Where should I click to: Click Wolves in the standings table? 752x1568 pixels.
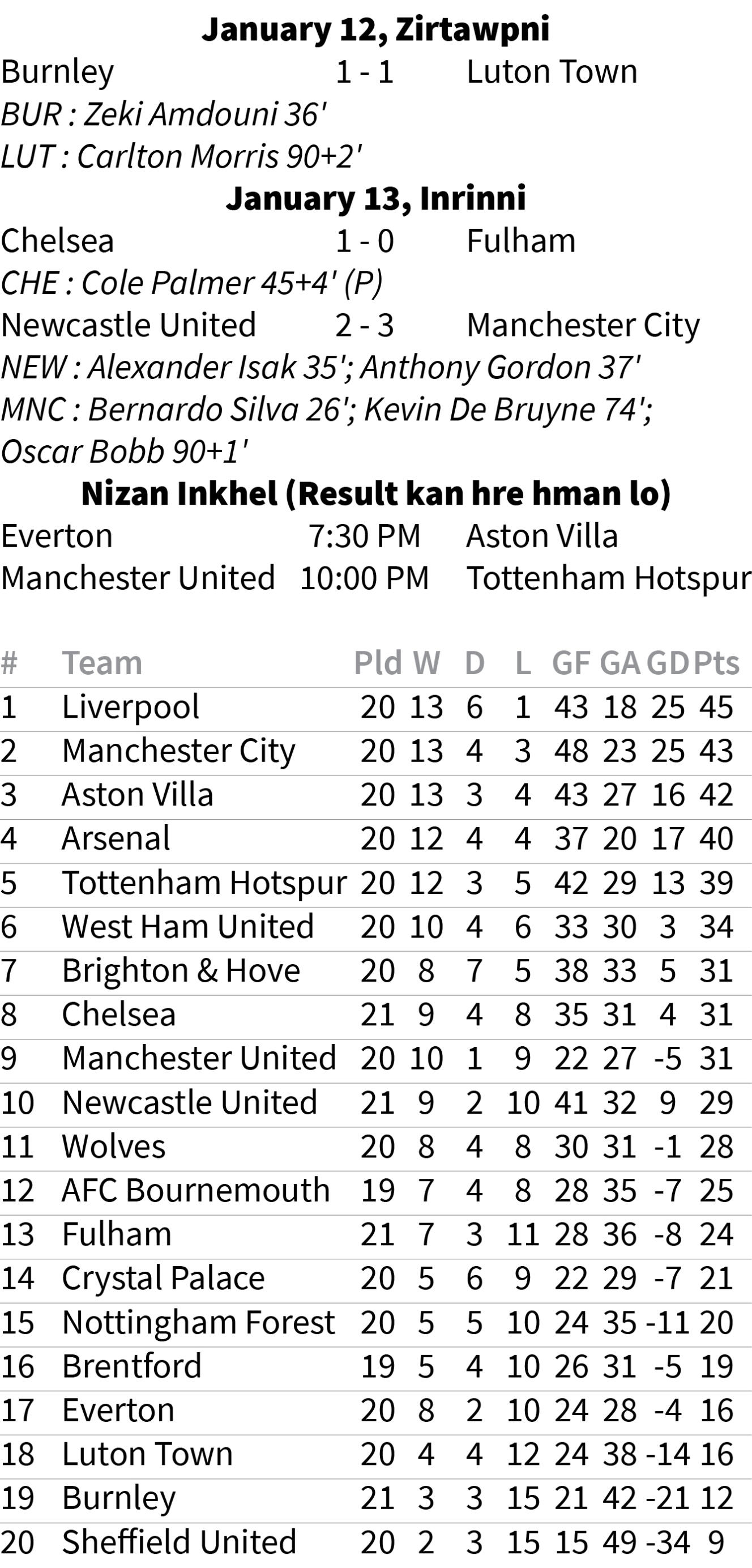[x=114, y=1147]
